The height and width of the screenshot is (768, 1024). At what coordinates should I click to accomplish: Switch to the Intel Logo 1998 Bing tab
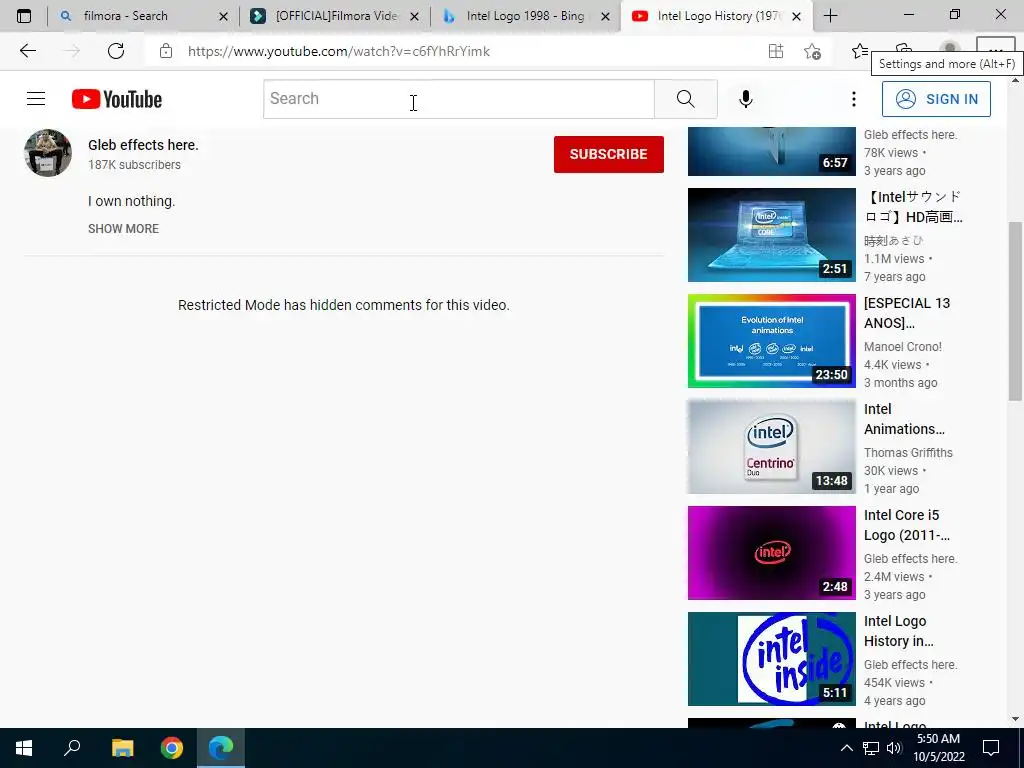point(526,16)
